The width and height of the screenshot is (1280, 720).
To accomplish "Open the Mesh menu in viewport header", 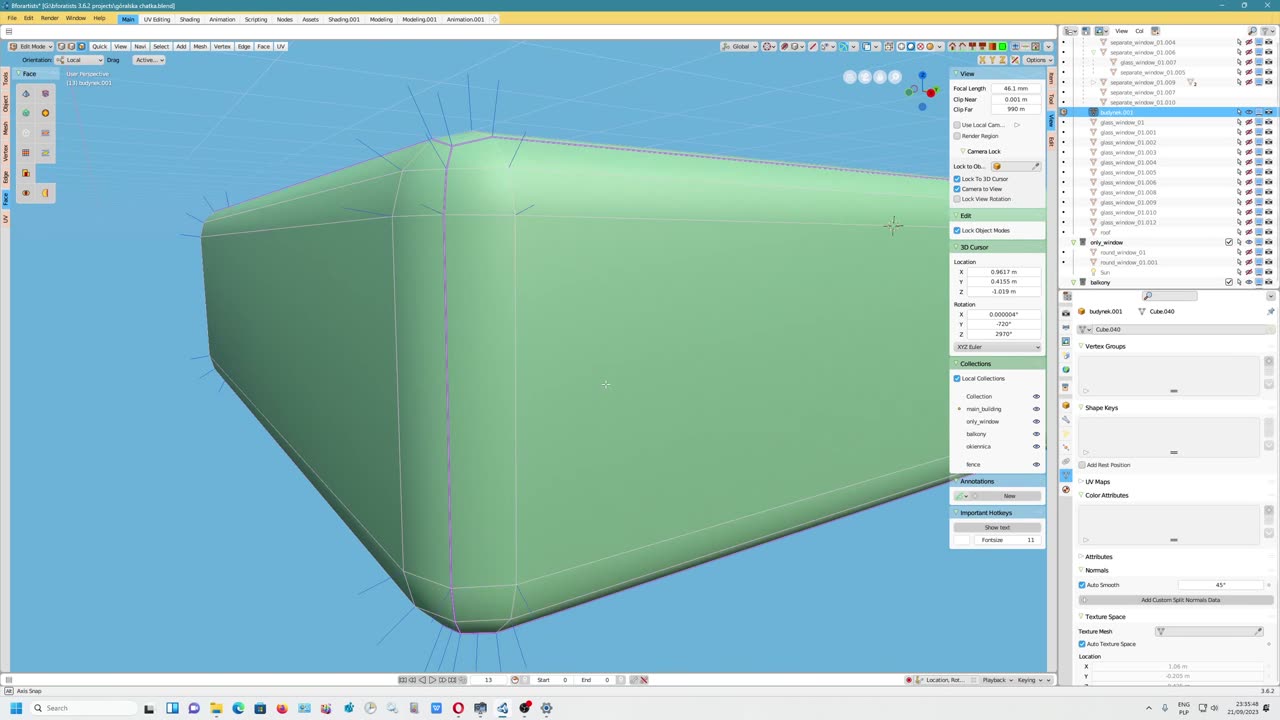I will click(x=200, y=46).
